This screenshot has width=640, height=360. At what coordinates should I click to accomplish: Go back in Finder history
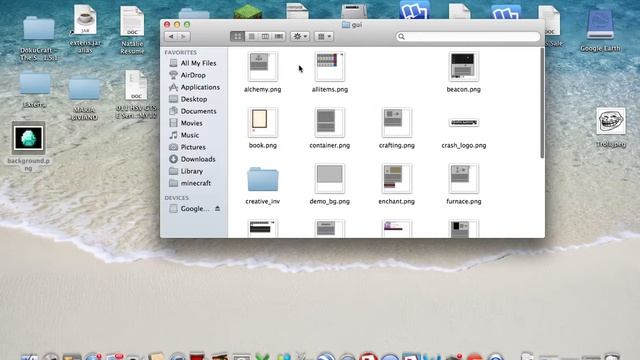[171, 36]
